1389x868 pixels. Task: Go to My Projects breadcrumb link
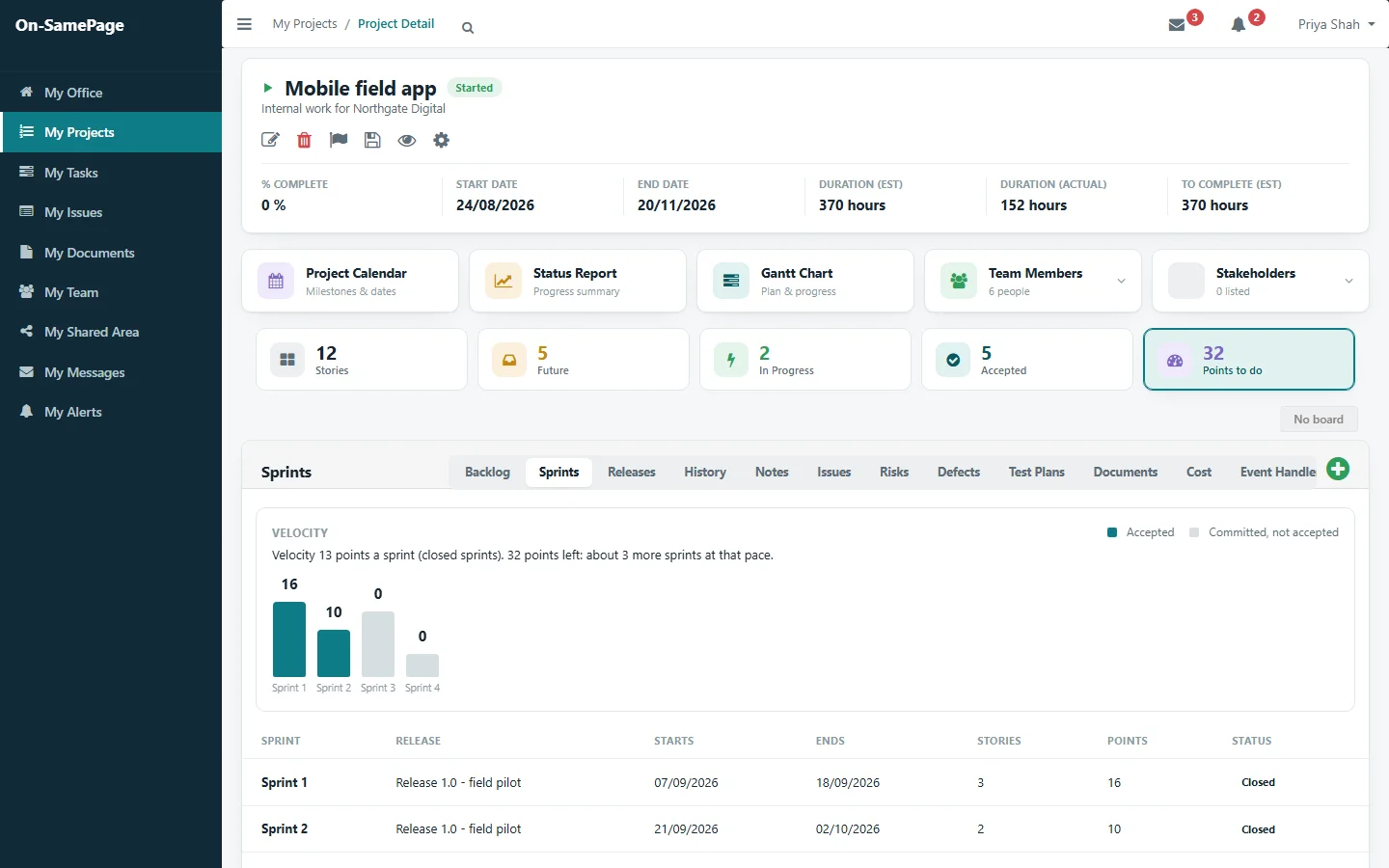[x=305, y=23]
